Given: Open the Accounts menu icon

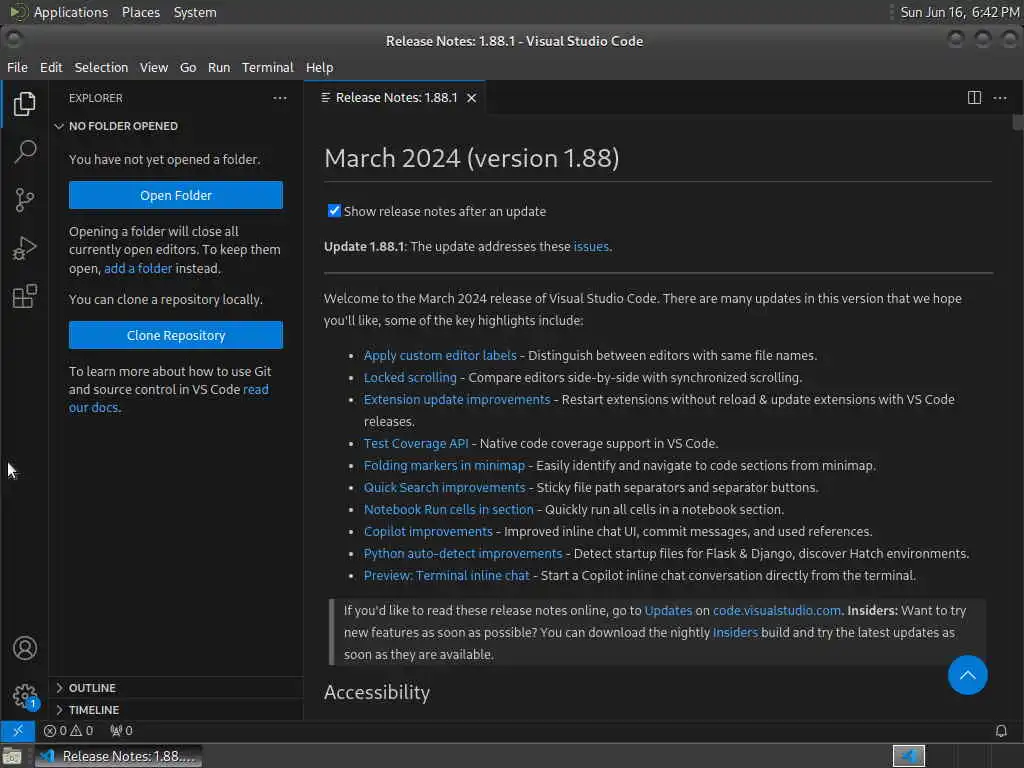Looking at the screenshot, I should (25, 648).
